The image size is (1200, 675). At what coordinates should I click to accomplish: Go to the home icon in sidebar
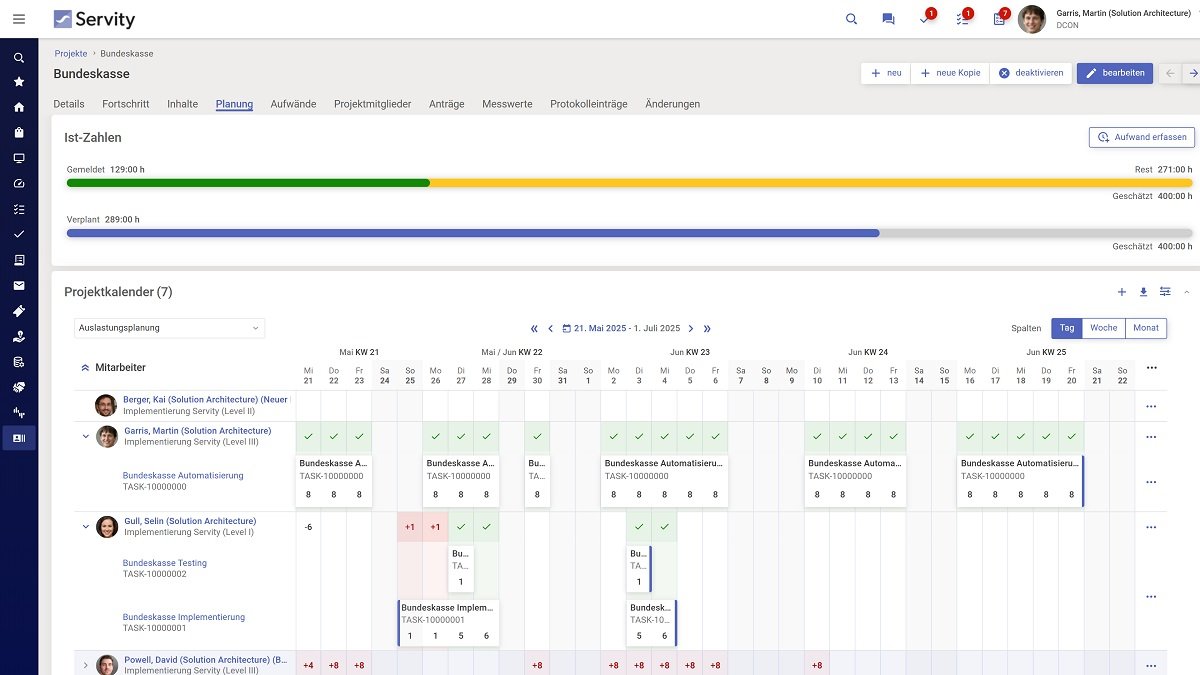pyautogui.click(x=19, y=107)
